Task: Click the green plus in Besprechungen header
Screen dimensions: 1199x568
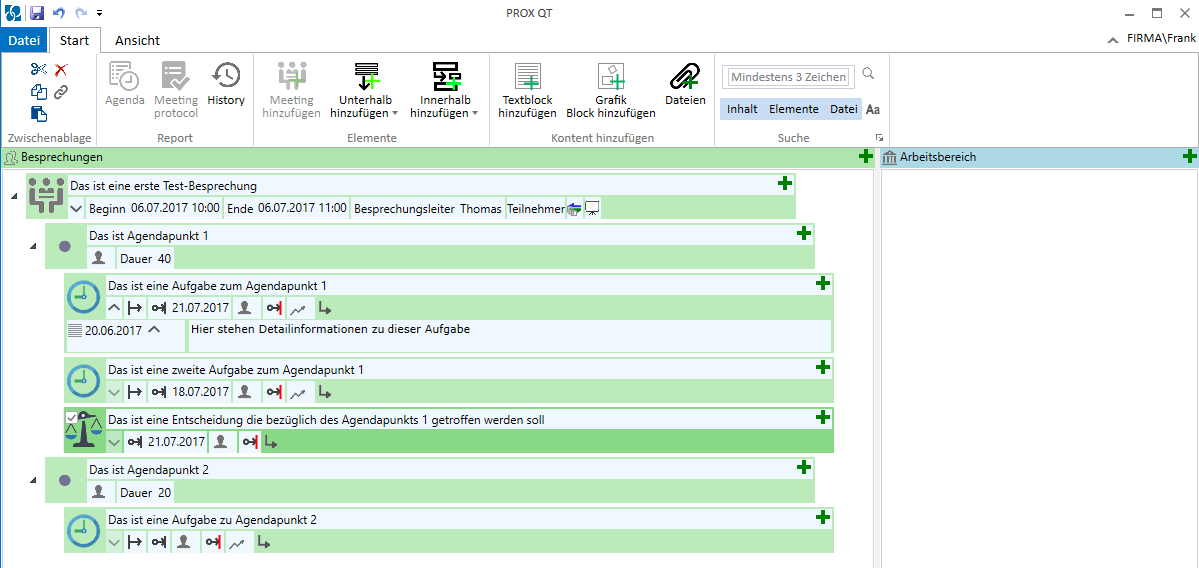Action: pyautogui.click(x=866, y=157)
